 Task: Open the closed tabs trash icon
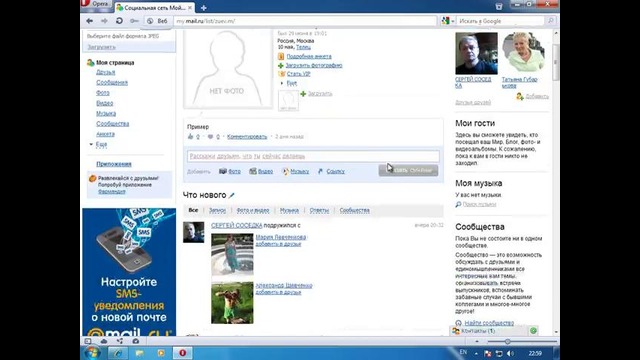pos(499,6)
